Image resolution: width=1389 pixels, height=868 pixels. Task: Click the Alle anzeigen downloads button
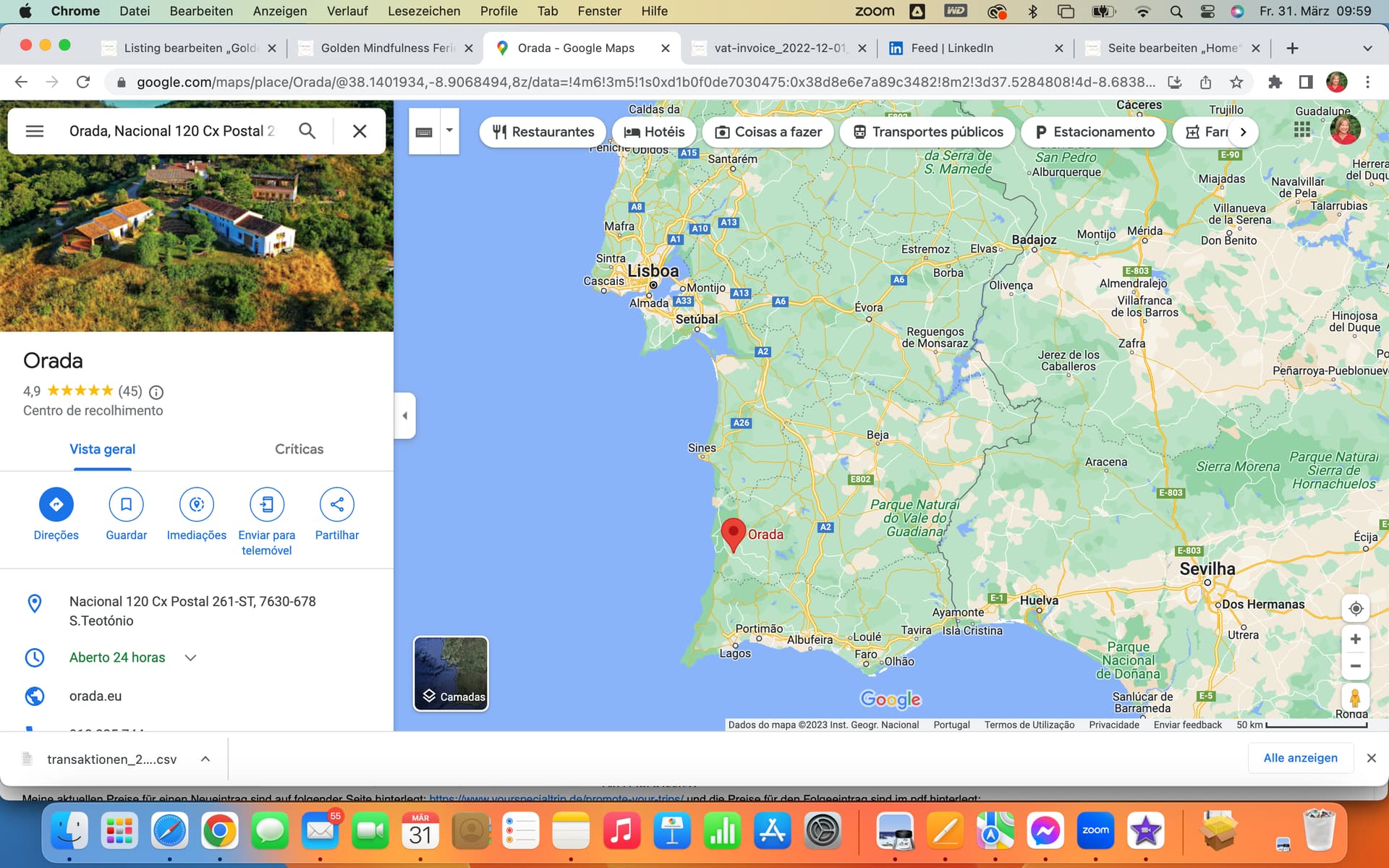[x=1300, y=758]
